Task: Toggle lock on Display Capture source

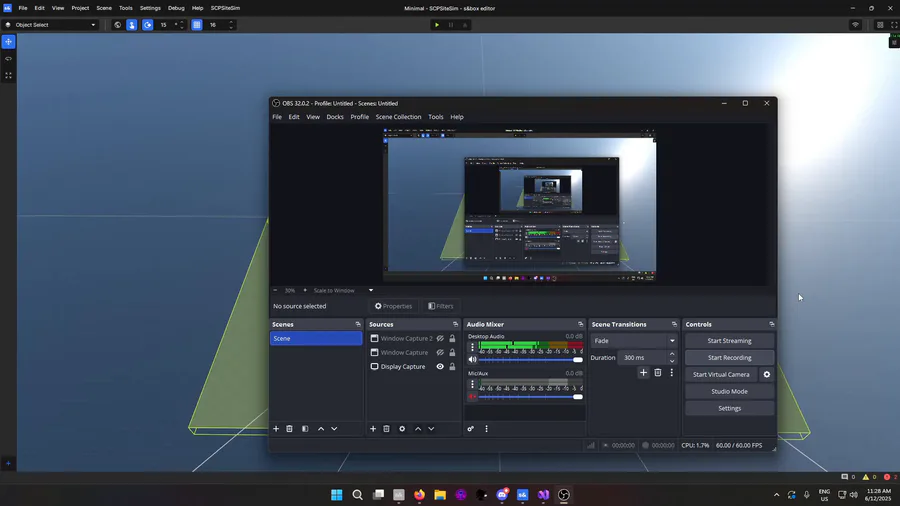Action: coord(452,367)
